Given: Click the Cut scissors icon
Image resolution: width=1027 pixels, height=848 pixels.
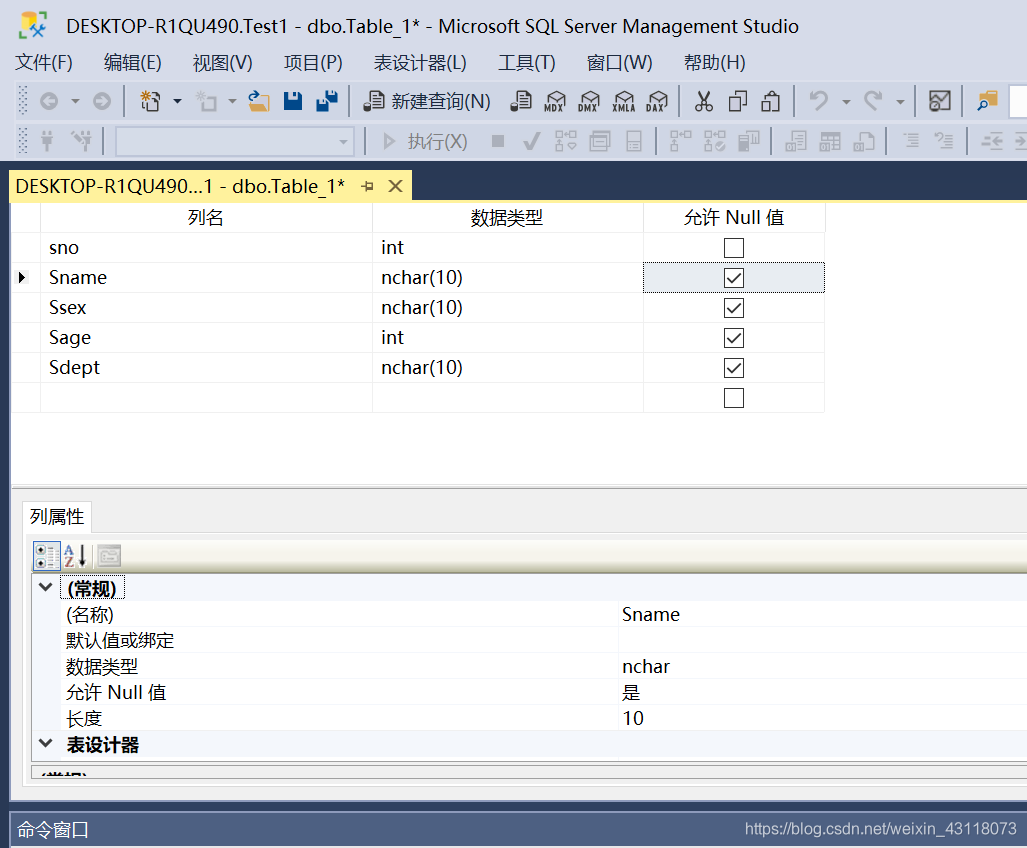Looking at the screenshot, I should [x=703, y=101].
